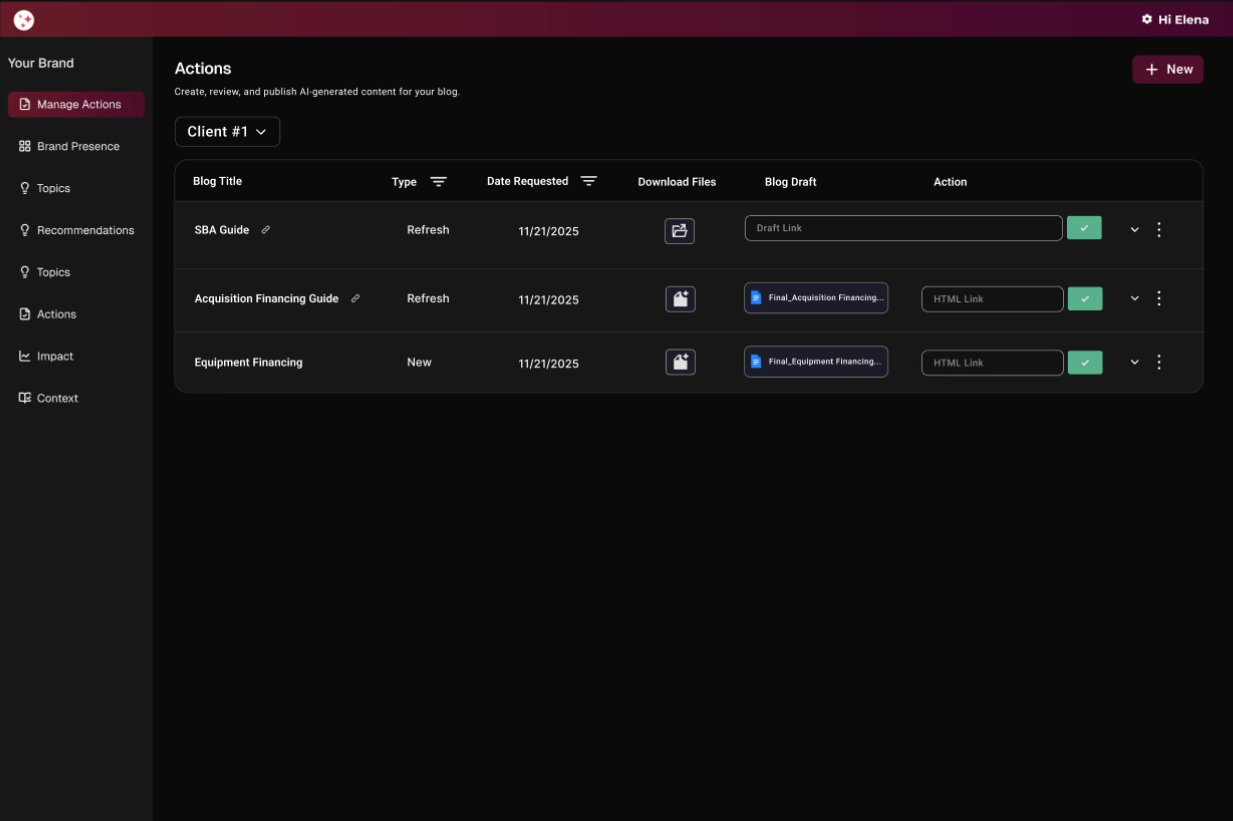
Task: Click the generate files icon for Equipment Financing
Action: pyautogui.click(x=680, y=362)
